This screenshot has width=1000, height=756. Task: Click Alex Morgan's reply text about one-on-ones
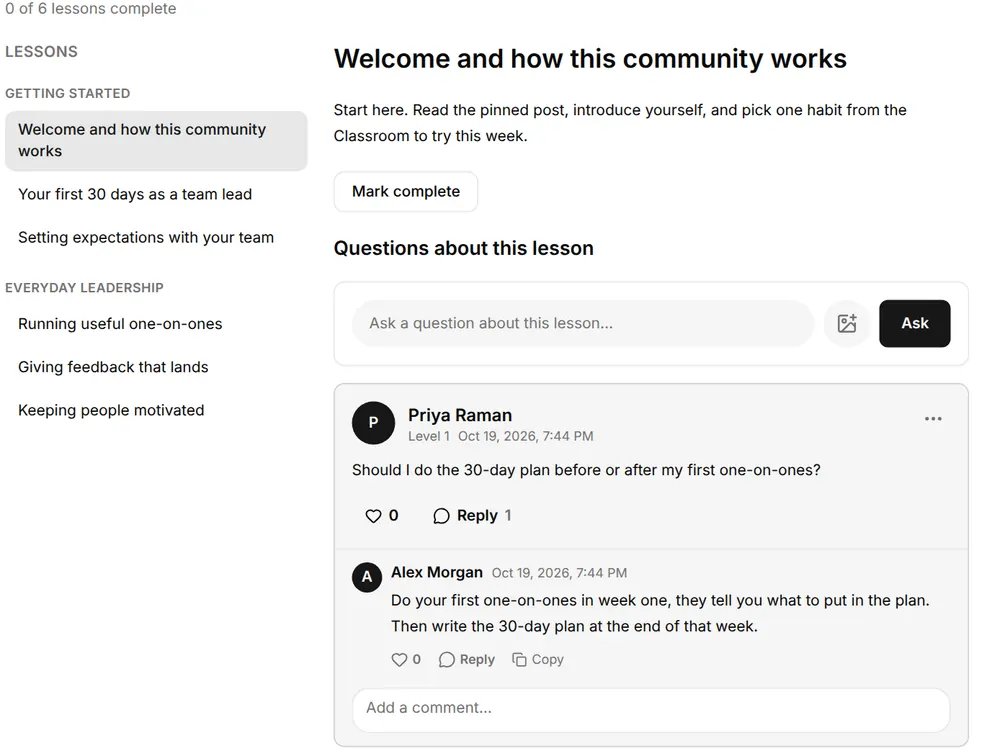[660, 613]
